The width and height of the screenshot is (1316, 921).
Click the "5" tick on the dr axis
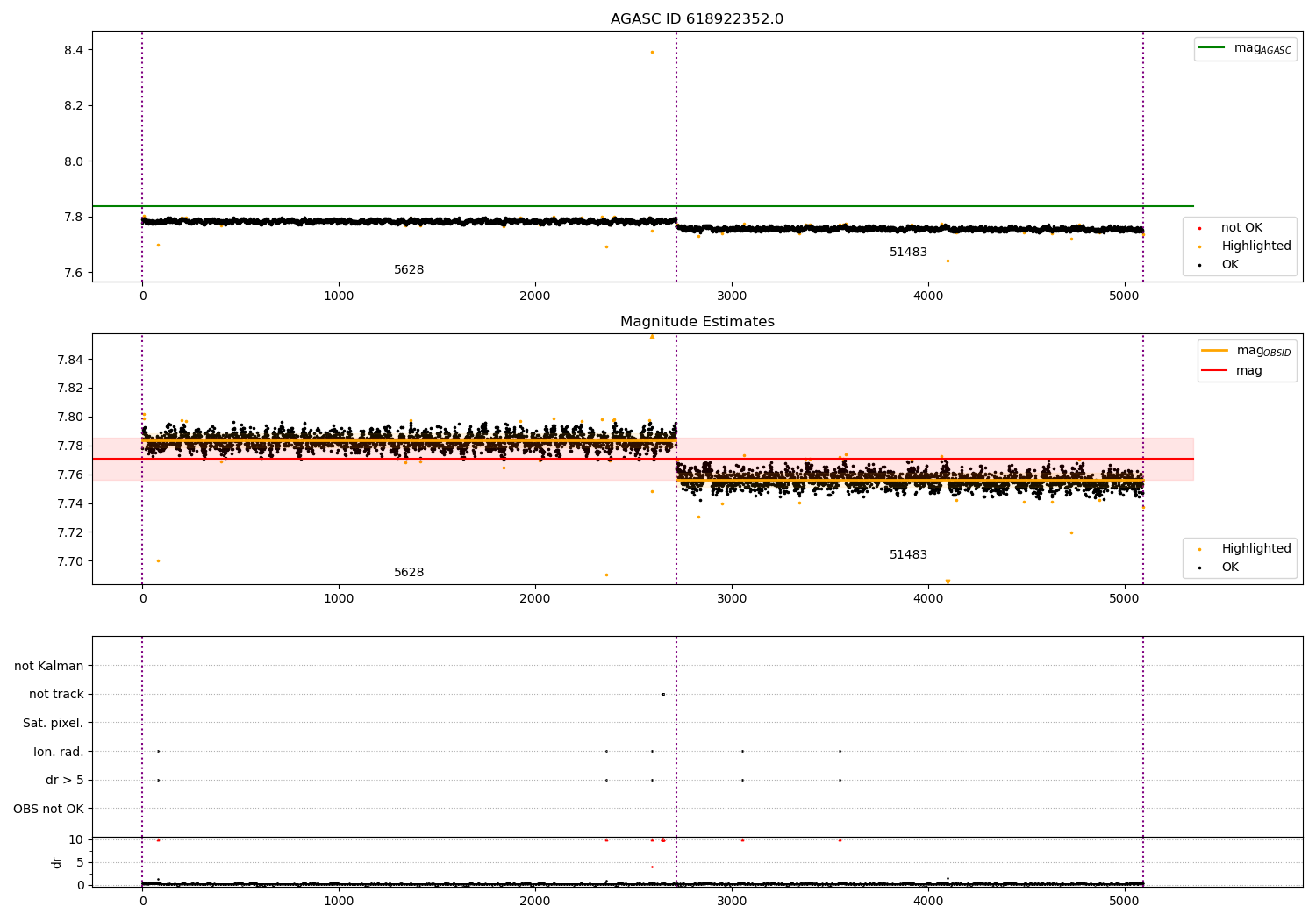(80, 862)
